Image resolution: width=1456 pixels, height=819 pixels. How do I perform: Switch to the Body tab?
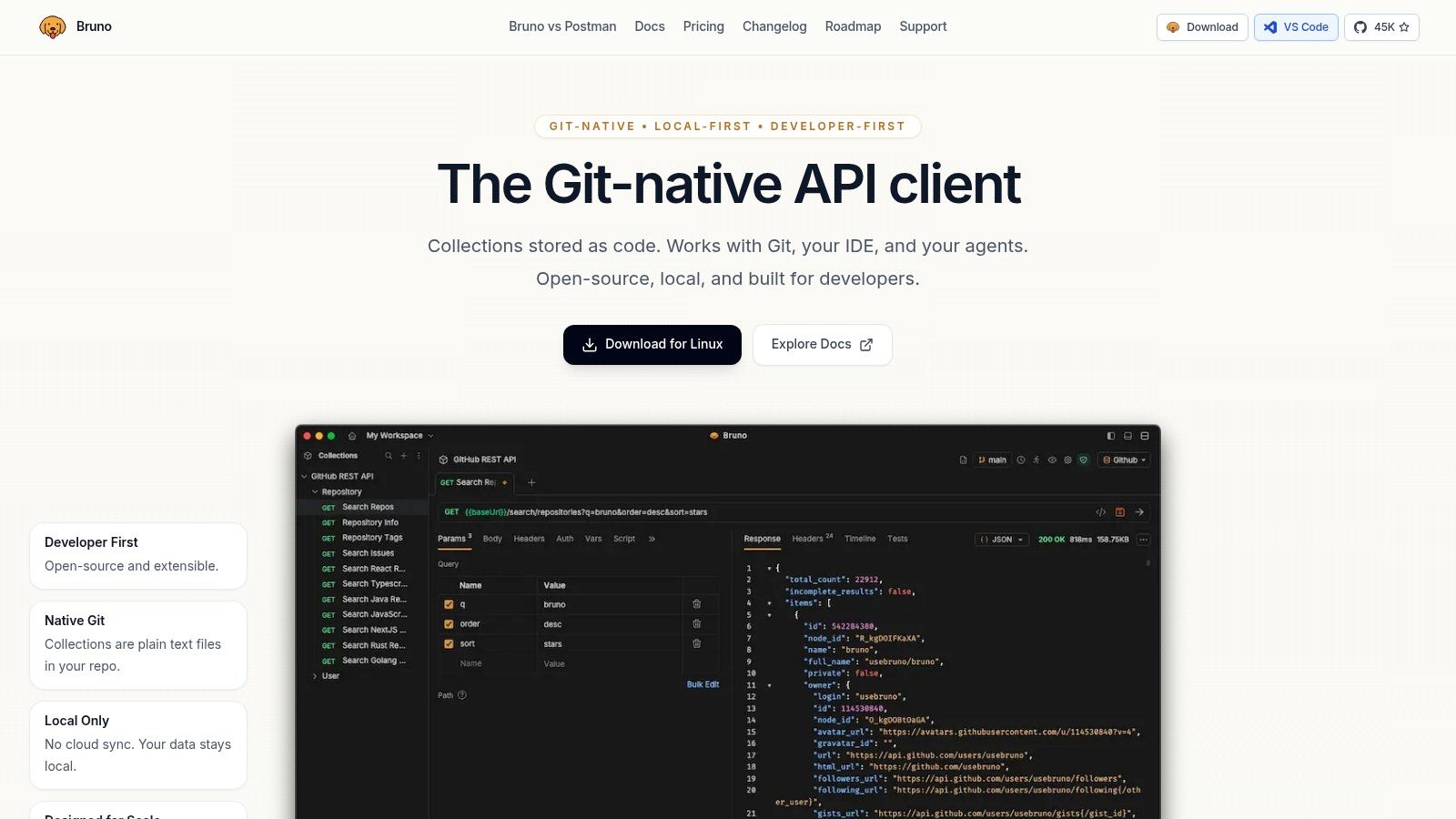coord(492,539)
